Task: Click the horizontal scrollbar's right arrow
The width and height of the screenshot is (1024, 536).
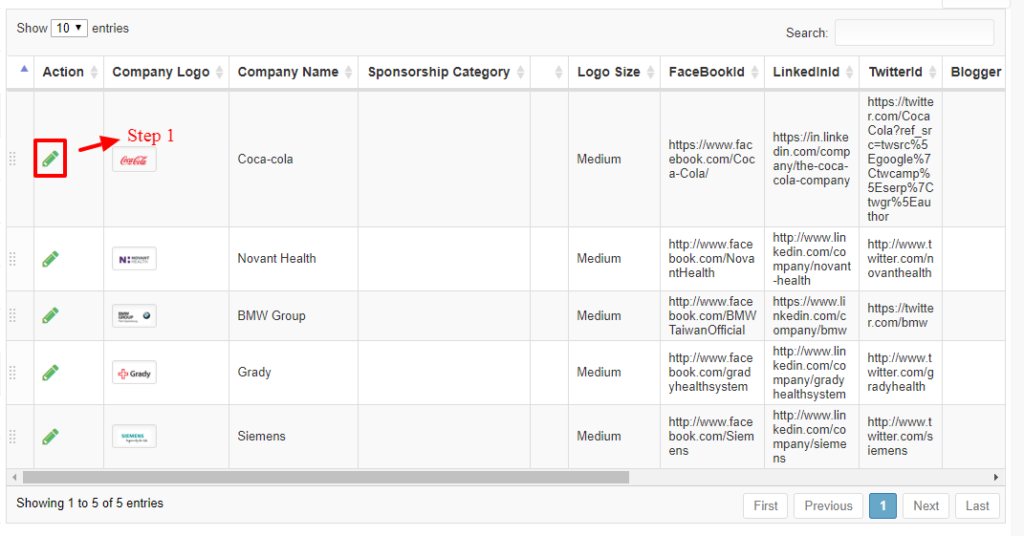Action: [995, 478]
